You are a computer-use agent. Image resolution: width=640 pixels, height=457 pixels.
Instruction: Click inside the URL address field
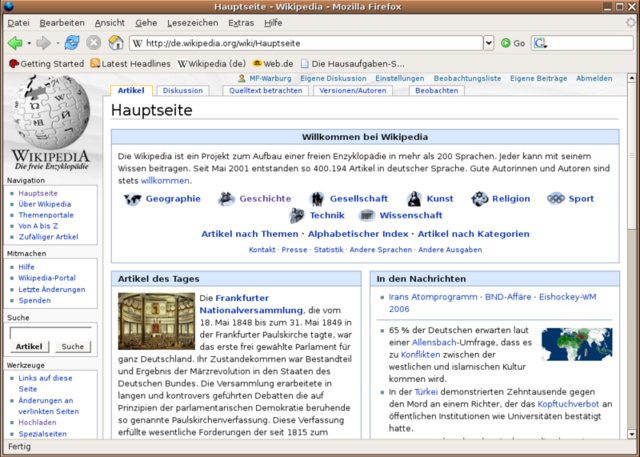click(306, 43)
